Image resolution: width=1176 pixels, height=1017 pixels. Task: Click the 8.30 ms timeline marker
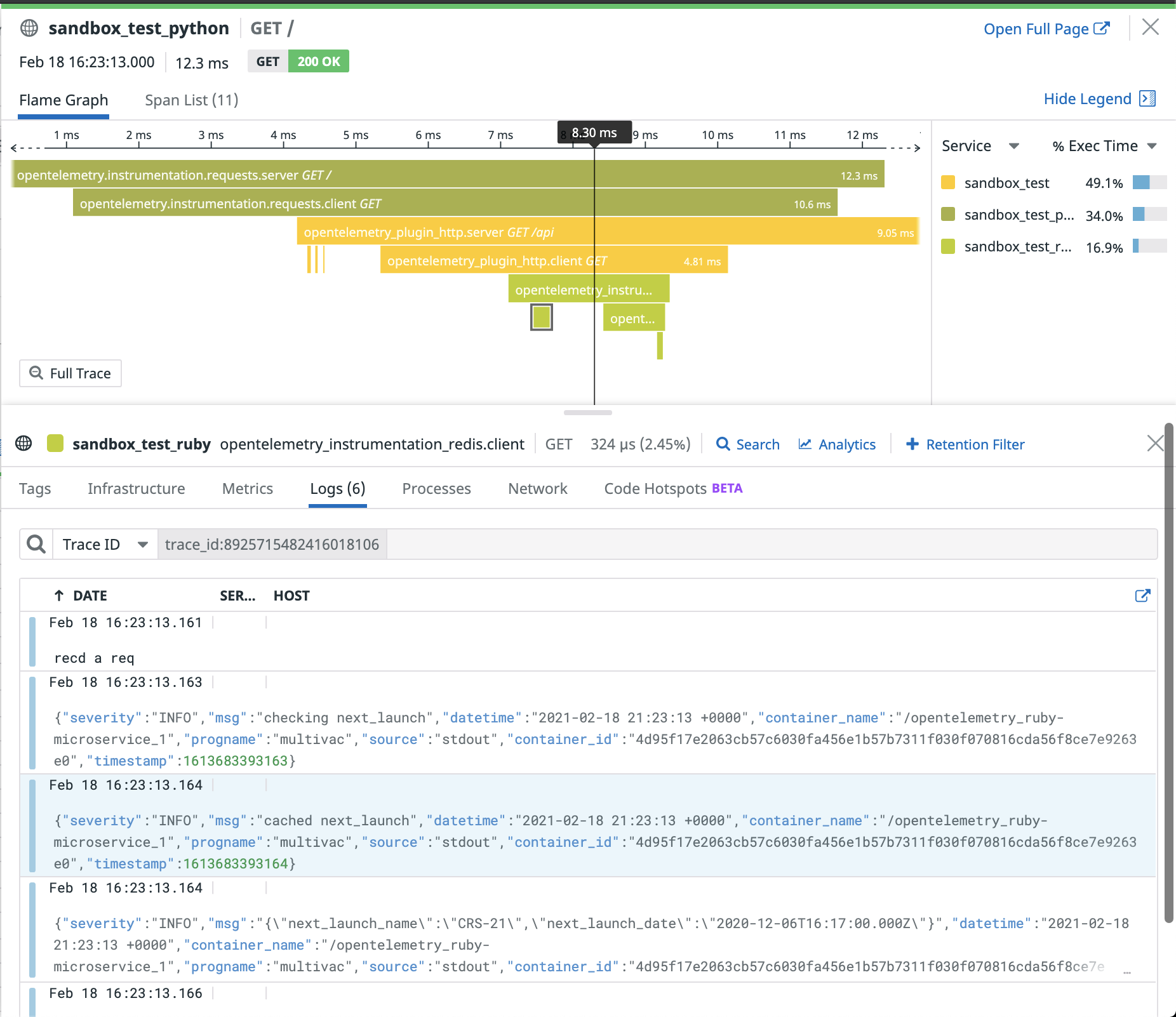(594, 133)
